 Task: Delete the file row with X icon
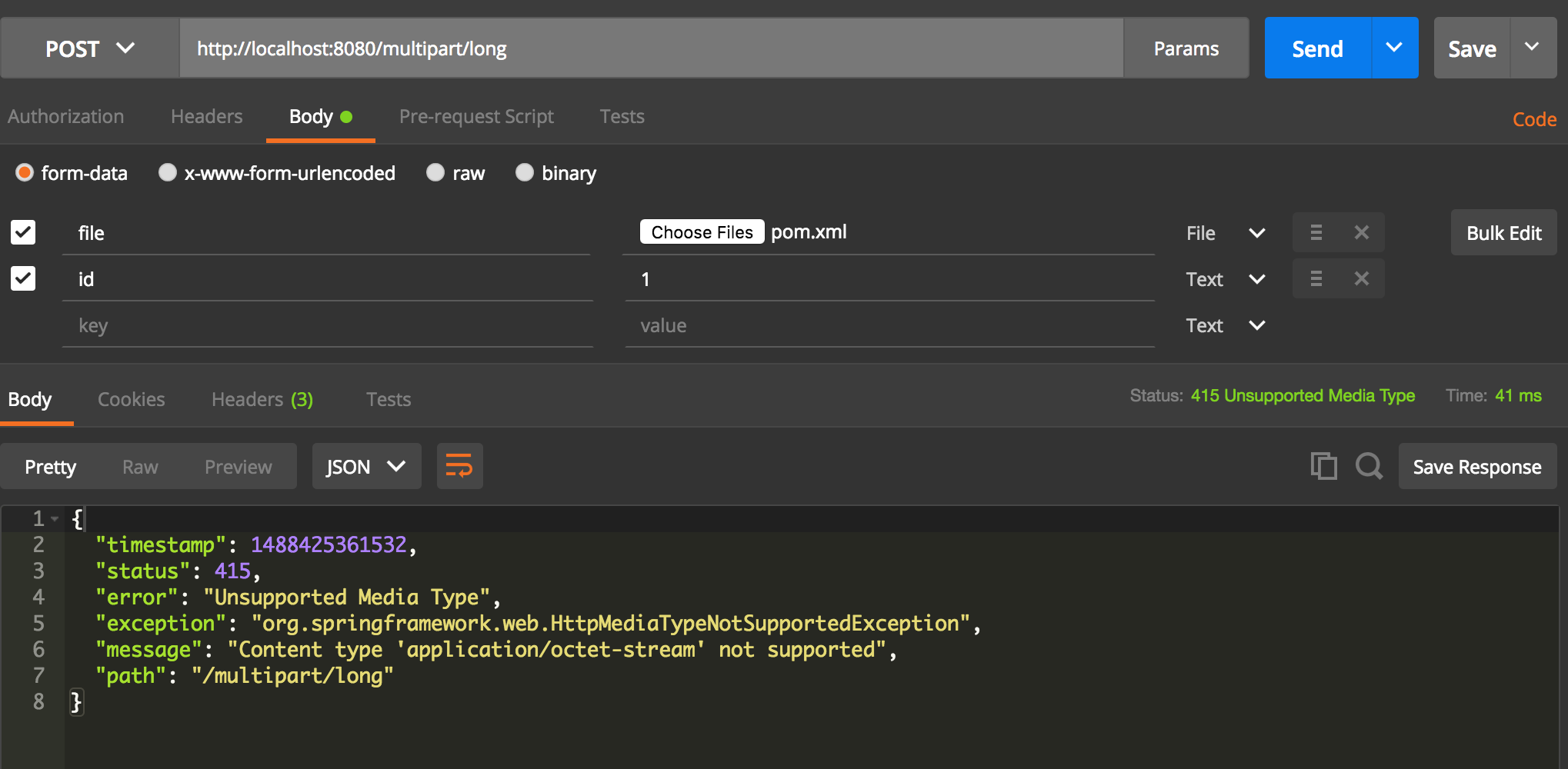click(1361, 232)
